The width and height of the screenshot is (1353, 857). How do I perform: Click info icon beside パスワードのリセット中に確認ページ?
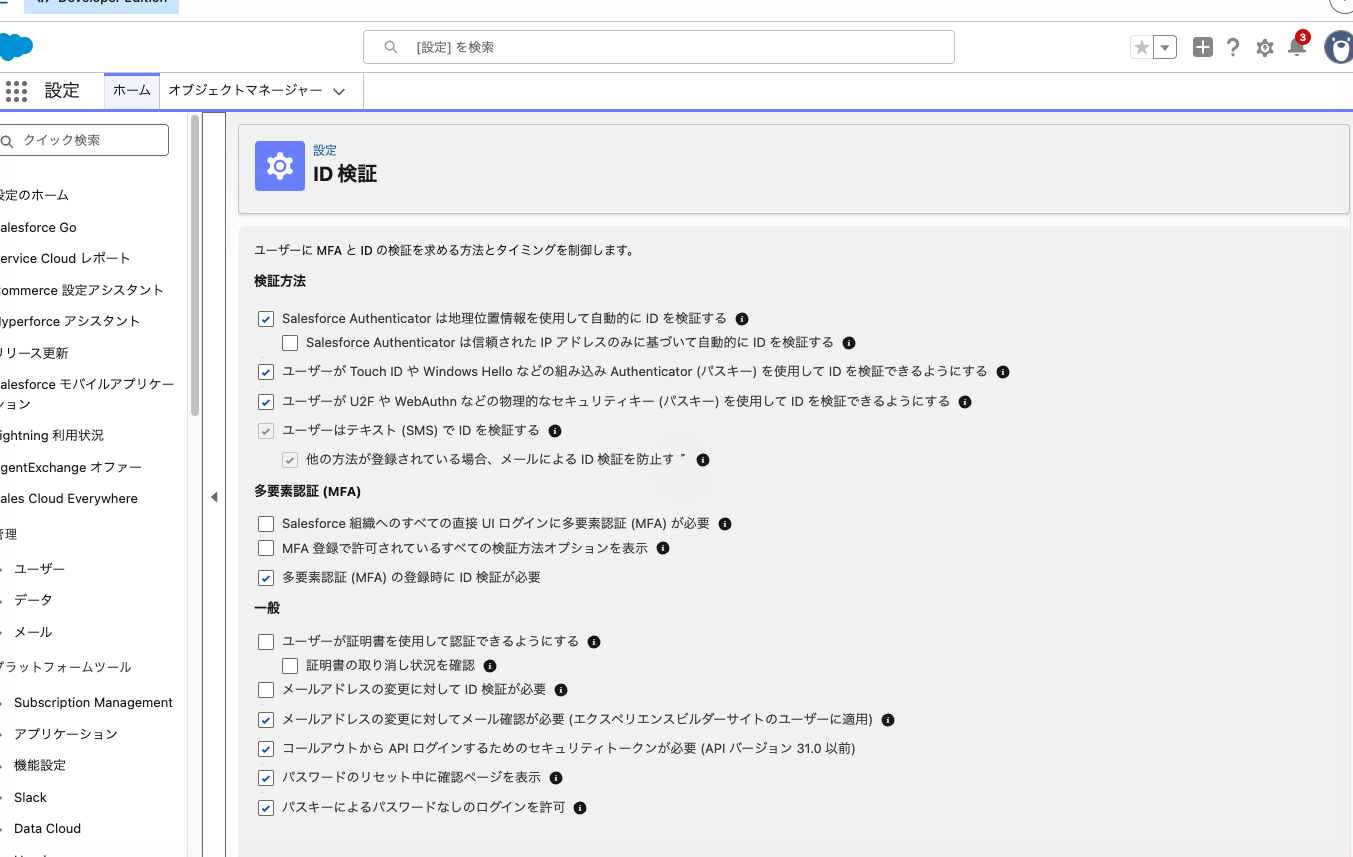pyautogui.click(x=556, y=778)
